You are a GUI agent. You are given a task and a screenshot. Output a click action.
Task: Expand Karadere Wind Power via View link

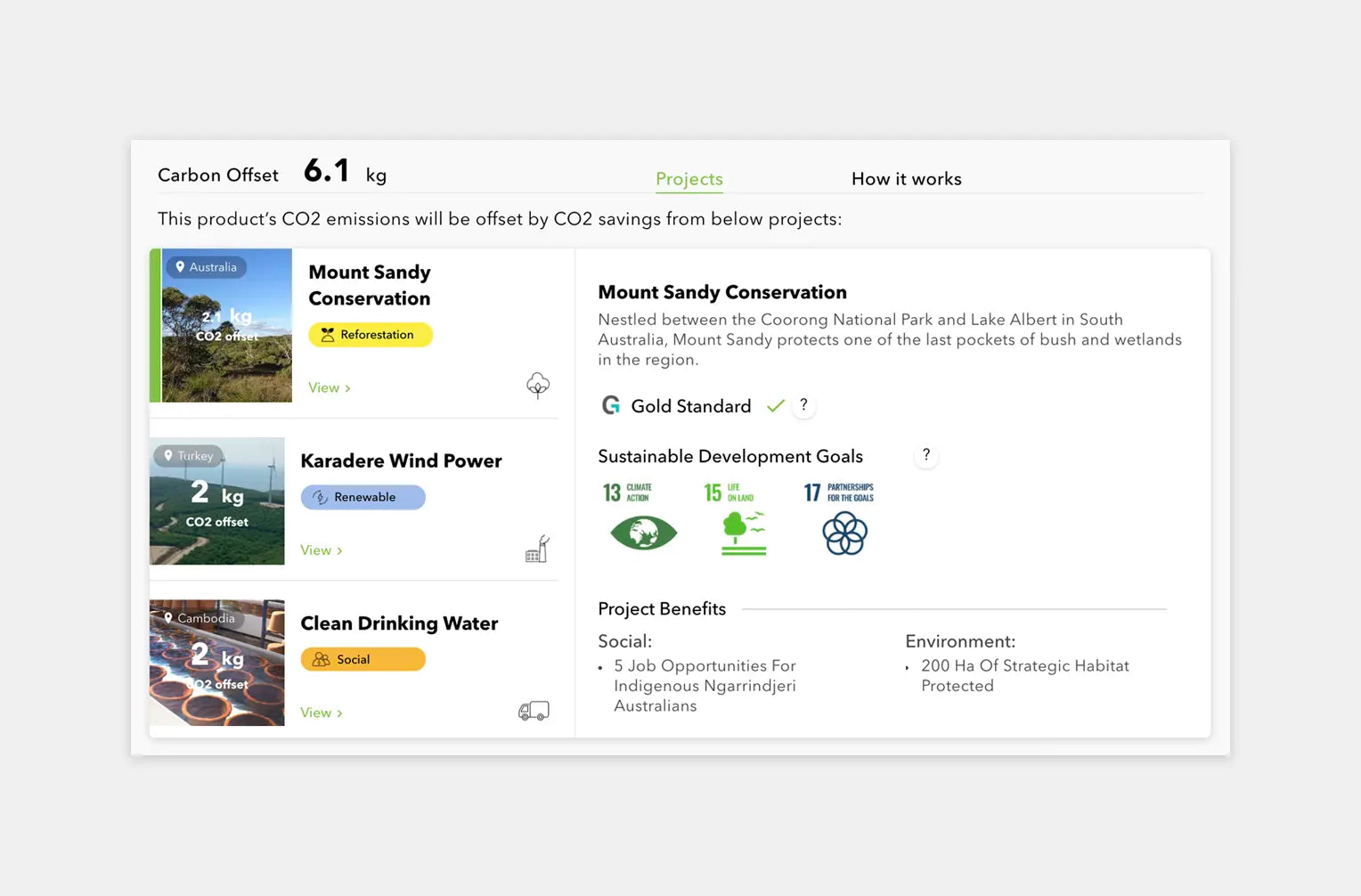pyautogui.click(x=321, y=550)
